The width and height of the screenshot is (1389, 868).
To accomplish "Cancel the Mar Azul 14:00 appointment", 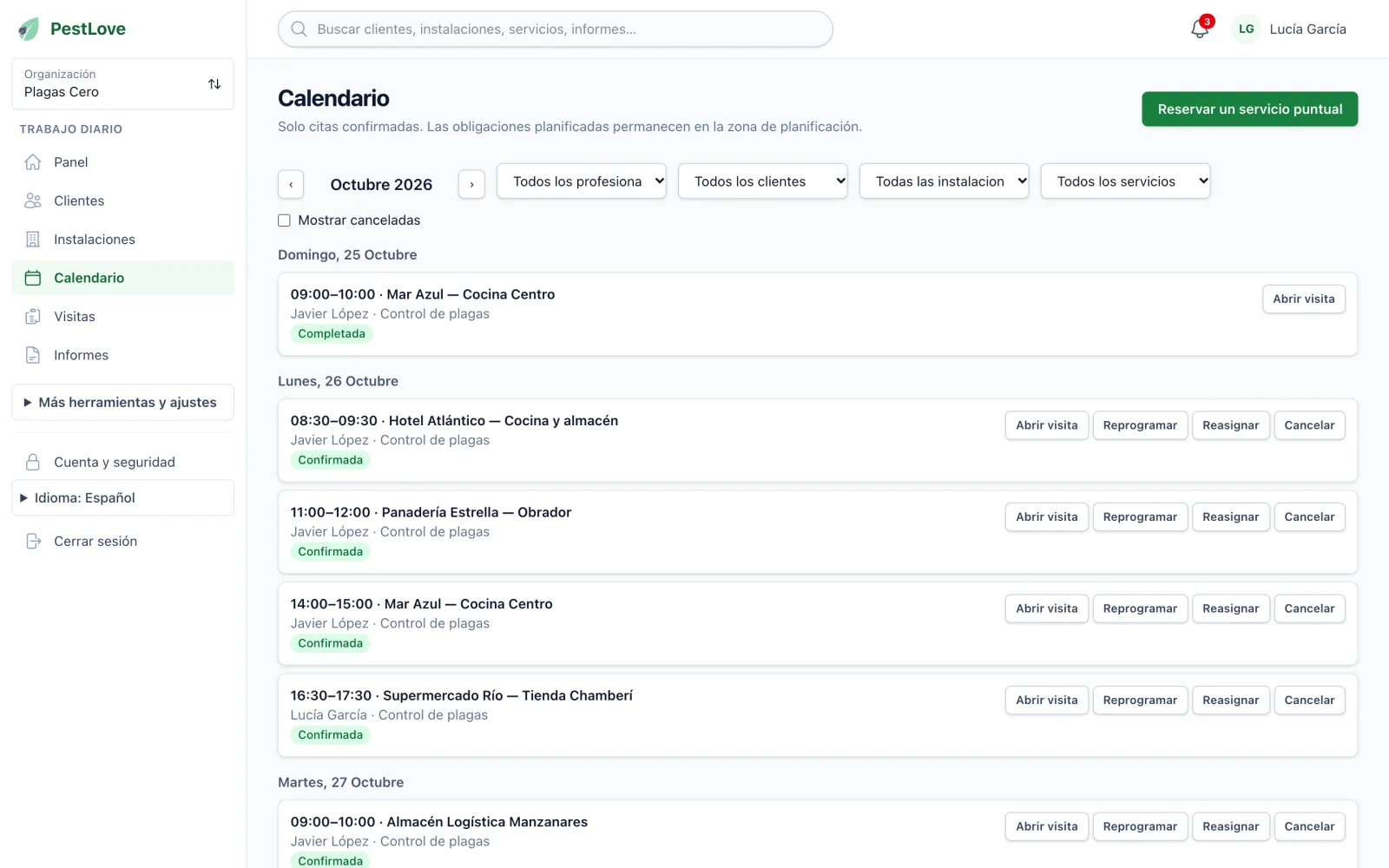I will pos(1309,608).
